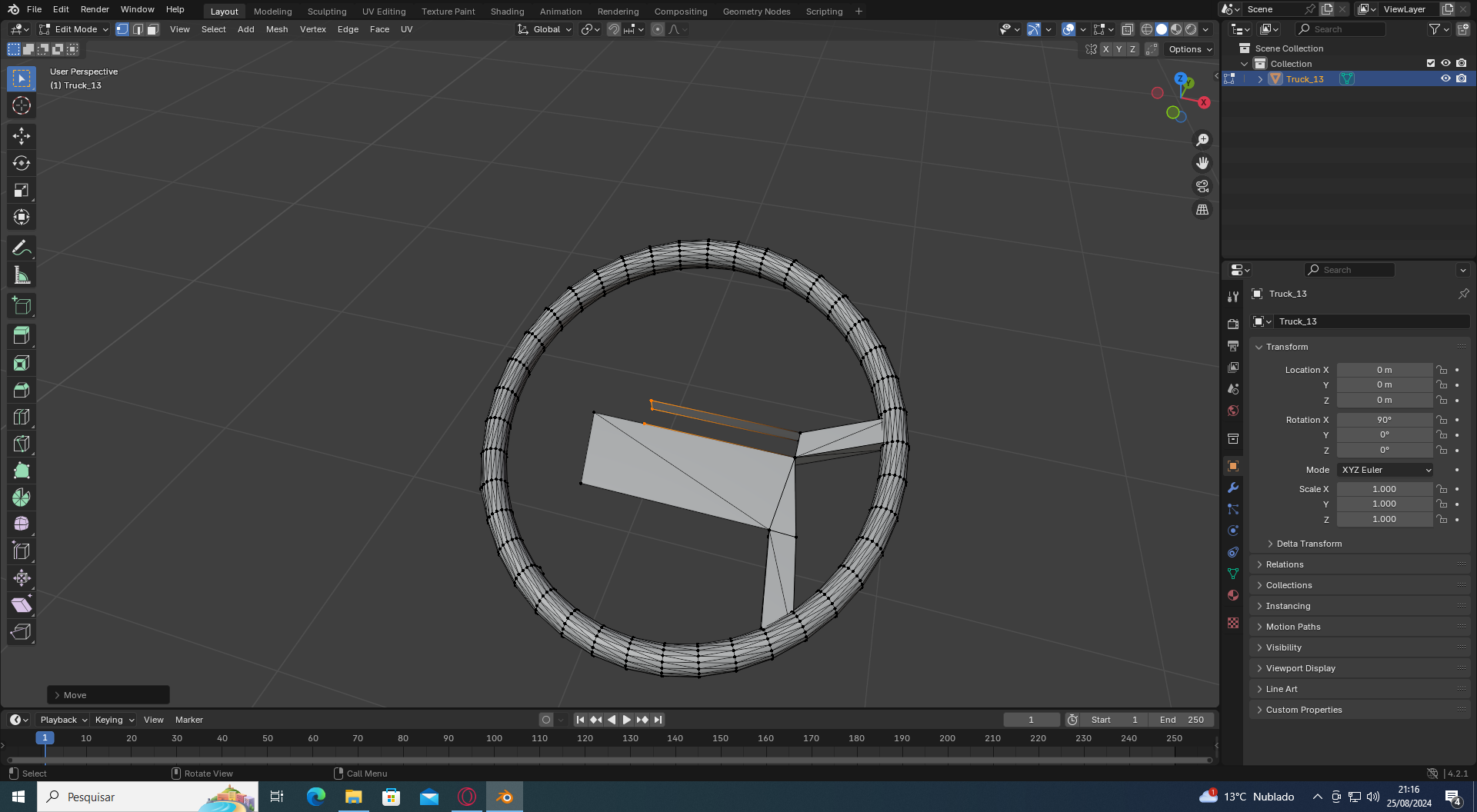The image size is (1477, 812).
Task: Hide Truck_13 in viewport via eye icon
Action: point(1445,78)
